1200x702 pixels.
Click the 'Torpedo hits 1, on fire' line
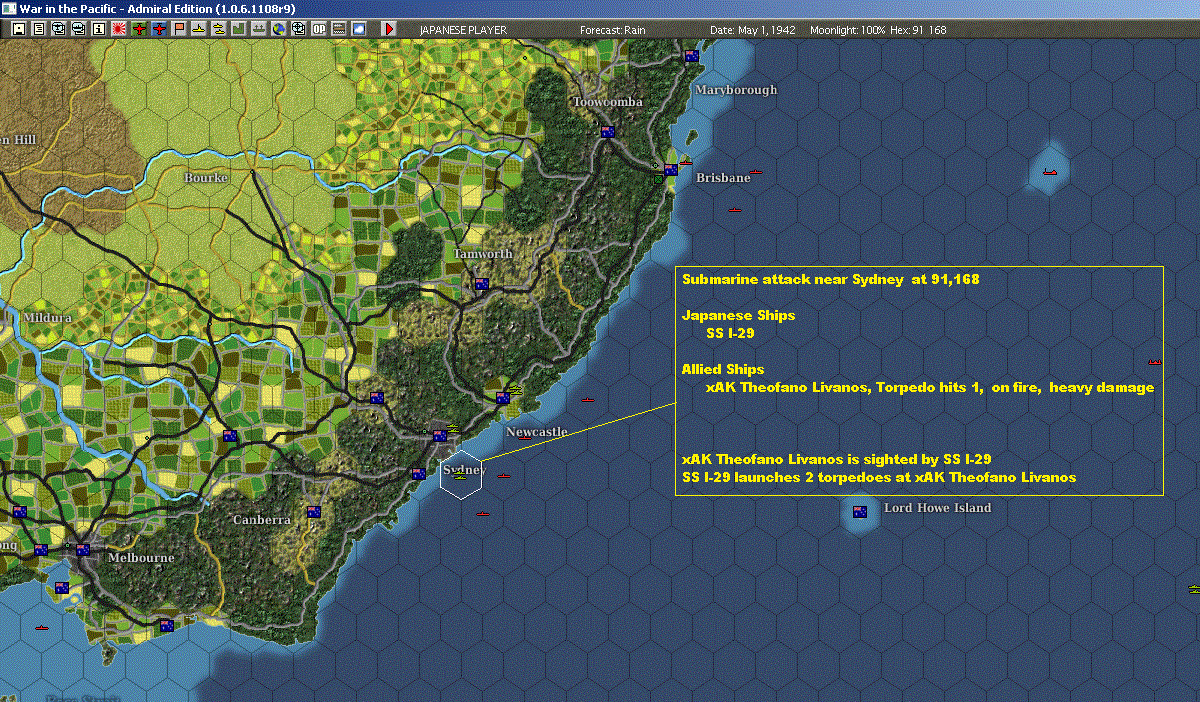coord(930,387)
